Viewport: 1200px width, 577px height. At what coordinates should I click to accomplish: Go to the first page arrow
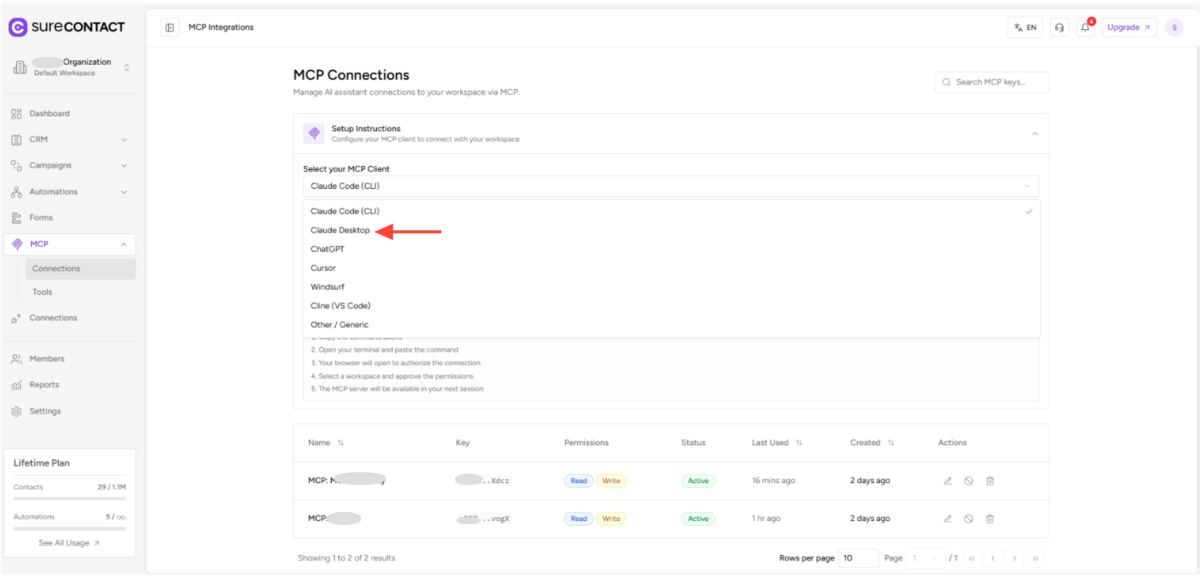(970, 558)
